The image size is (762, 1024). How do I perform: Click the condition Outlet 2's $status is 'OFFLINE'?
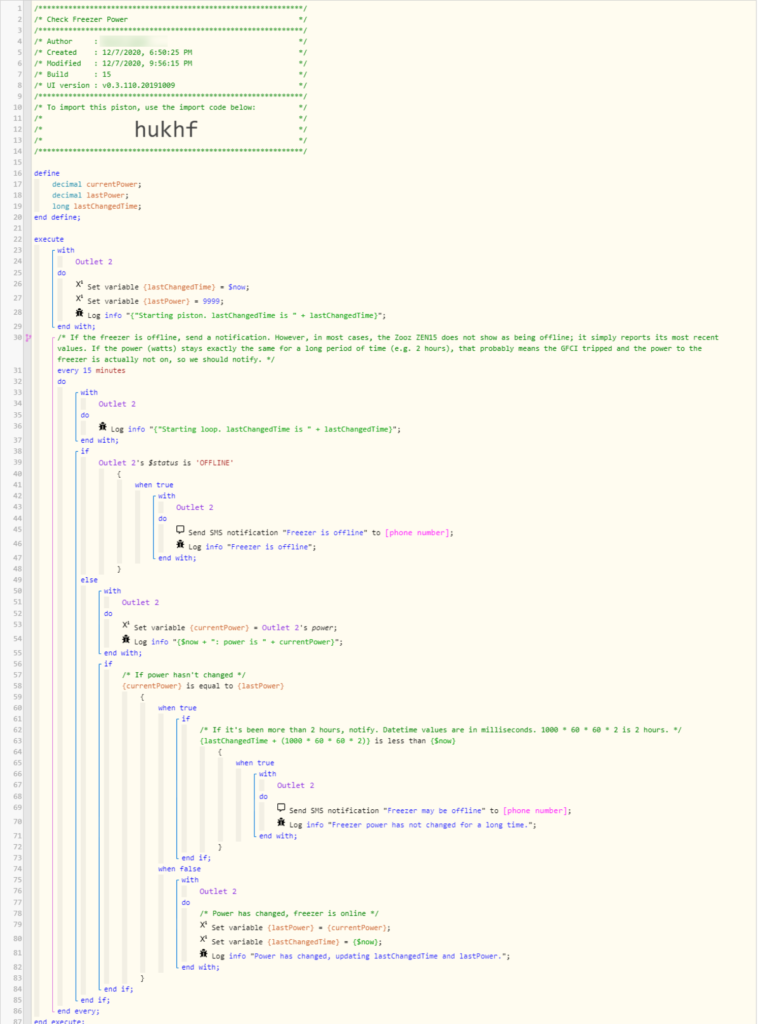(x=166, y=463)
